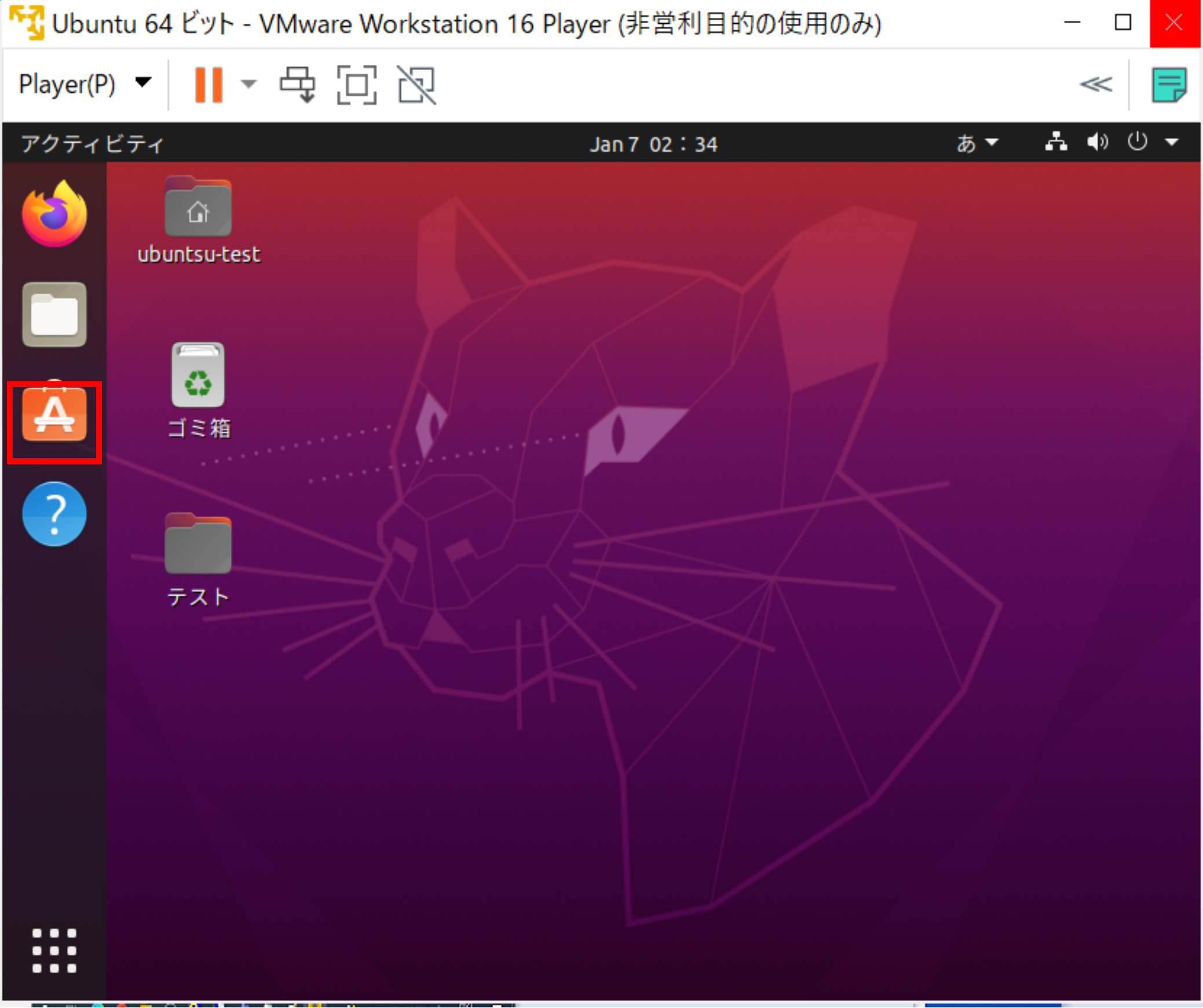Screen dimensions: 1203x1008
Task: Select the テスト folder on desktop
Action: coord(198,560)
